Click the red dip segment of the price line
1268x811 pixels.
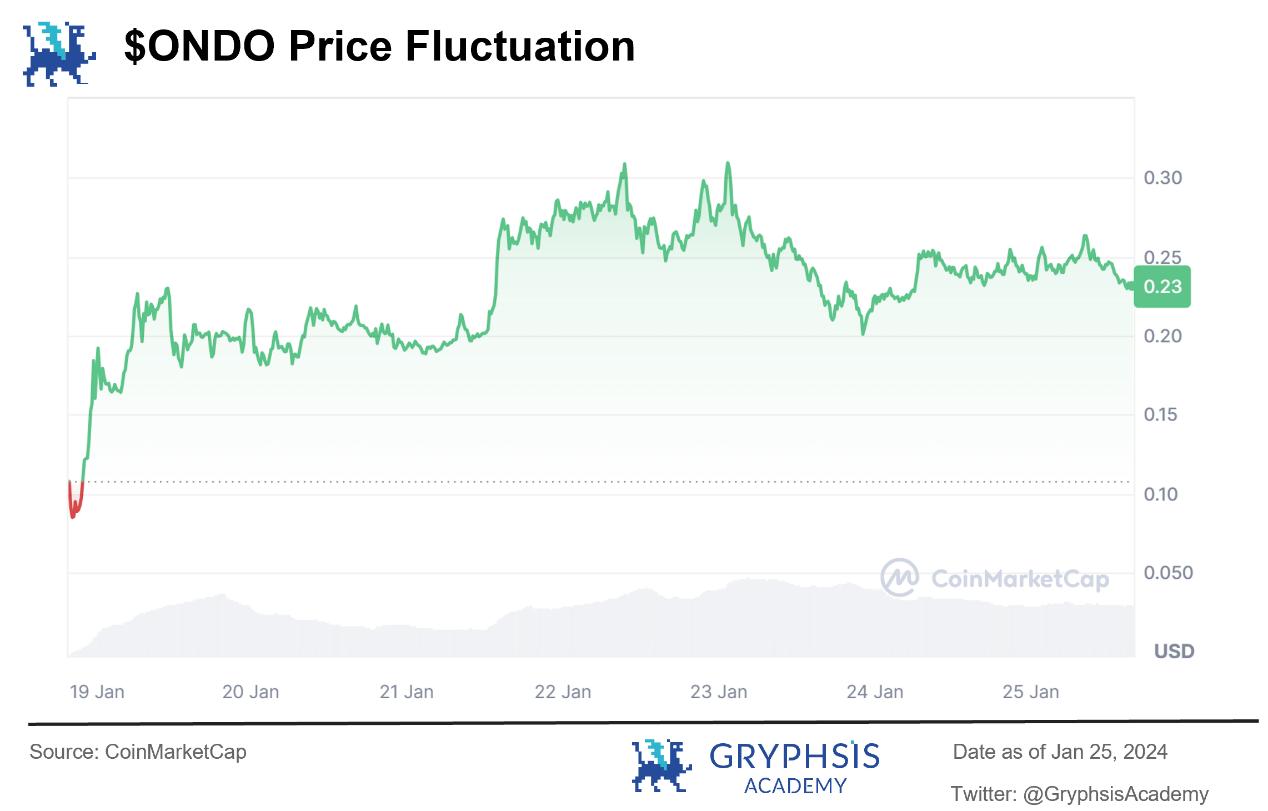coord(74,503)
